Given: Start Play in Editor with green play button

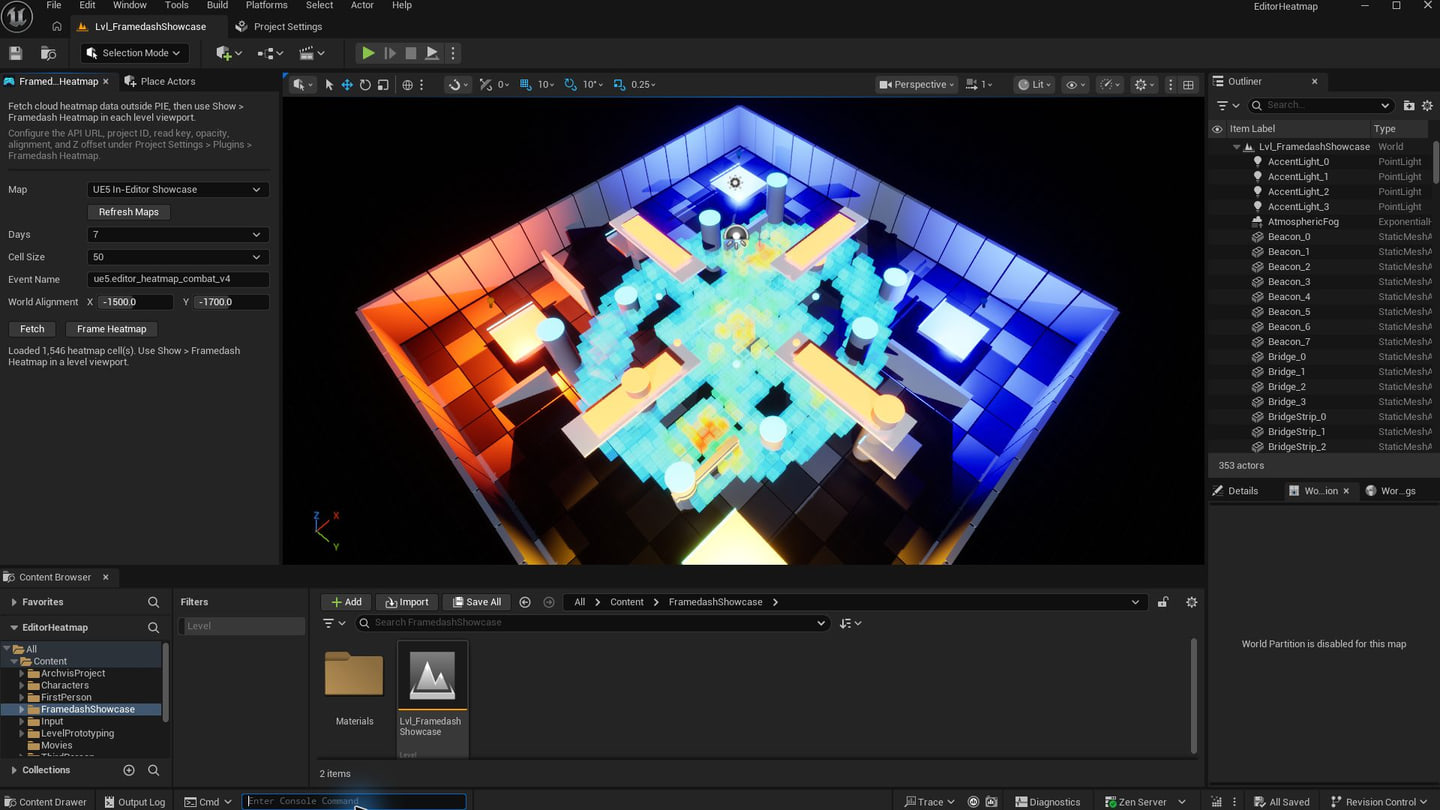Looking at the screenshot, I should pos(368,53).
